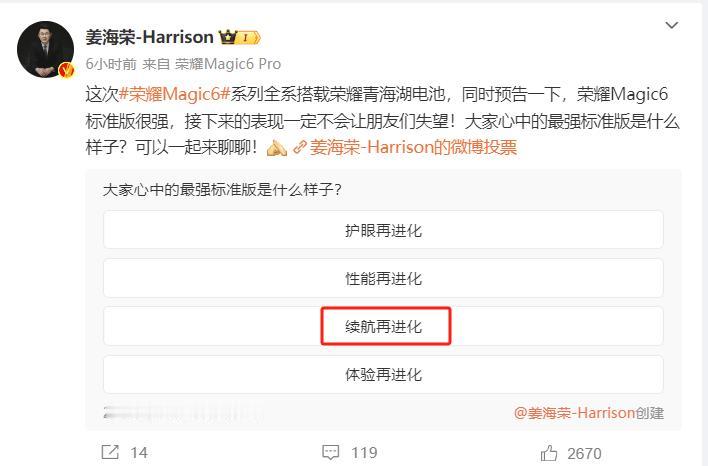Select the 续航再进化 poll option
708x466 pixels.
[x=383, y=326]
